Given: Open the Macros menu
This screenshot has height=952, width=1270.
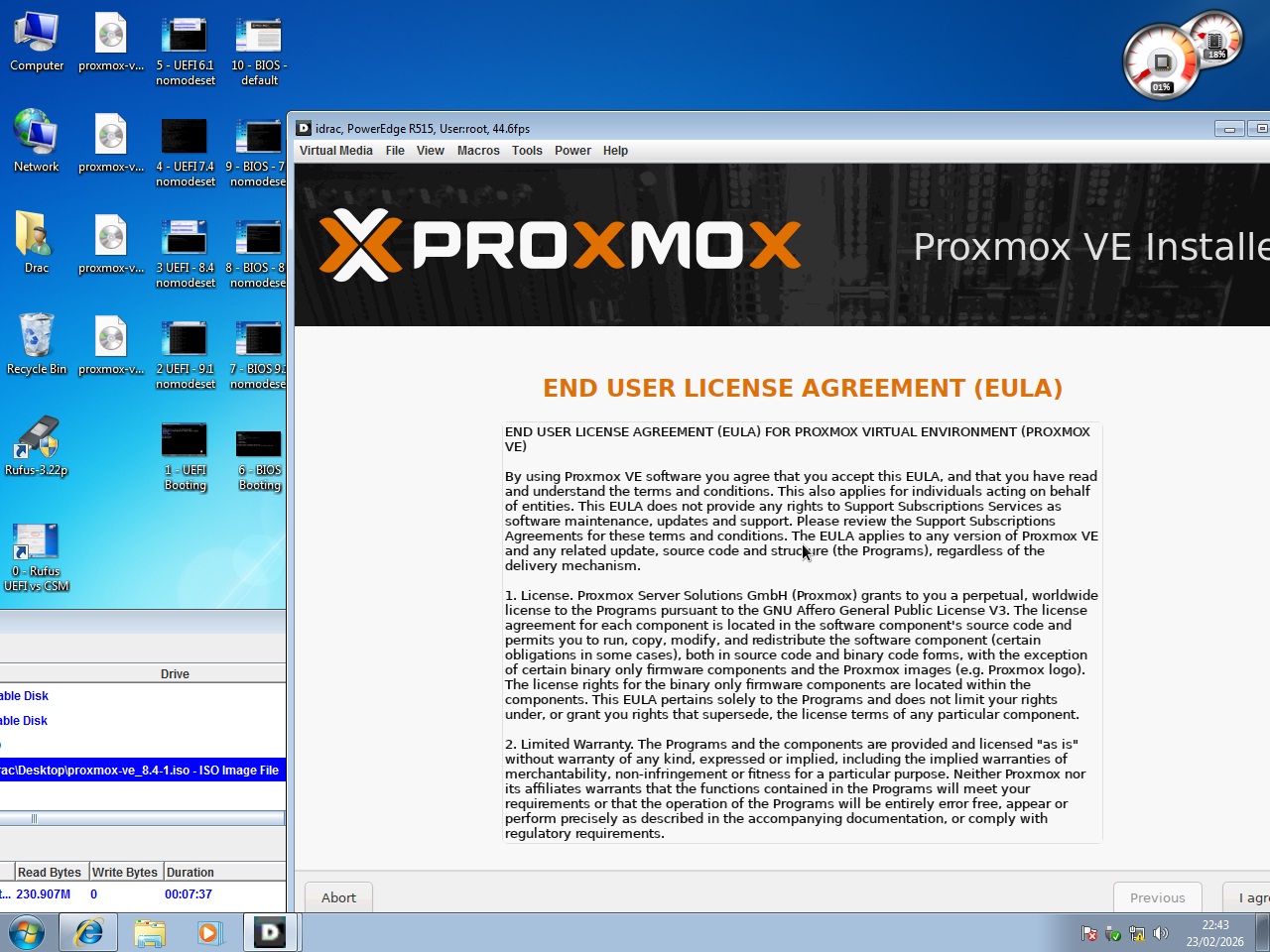Looking at the screenshot, I should click(x=478, y=151).
